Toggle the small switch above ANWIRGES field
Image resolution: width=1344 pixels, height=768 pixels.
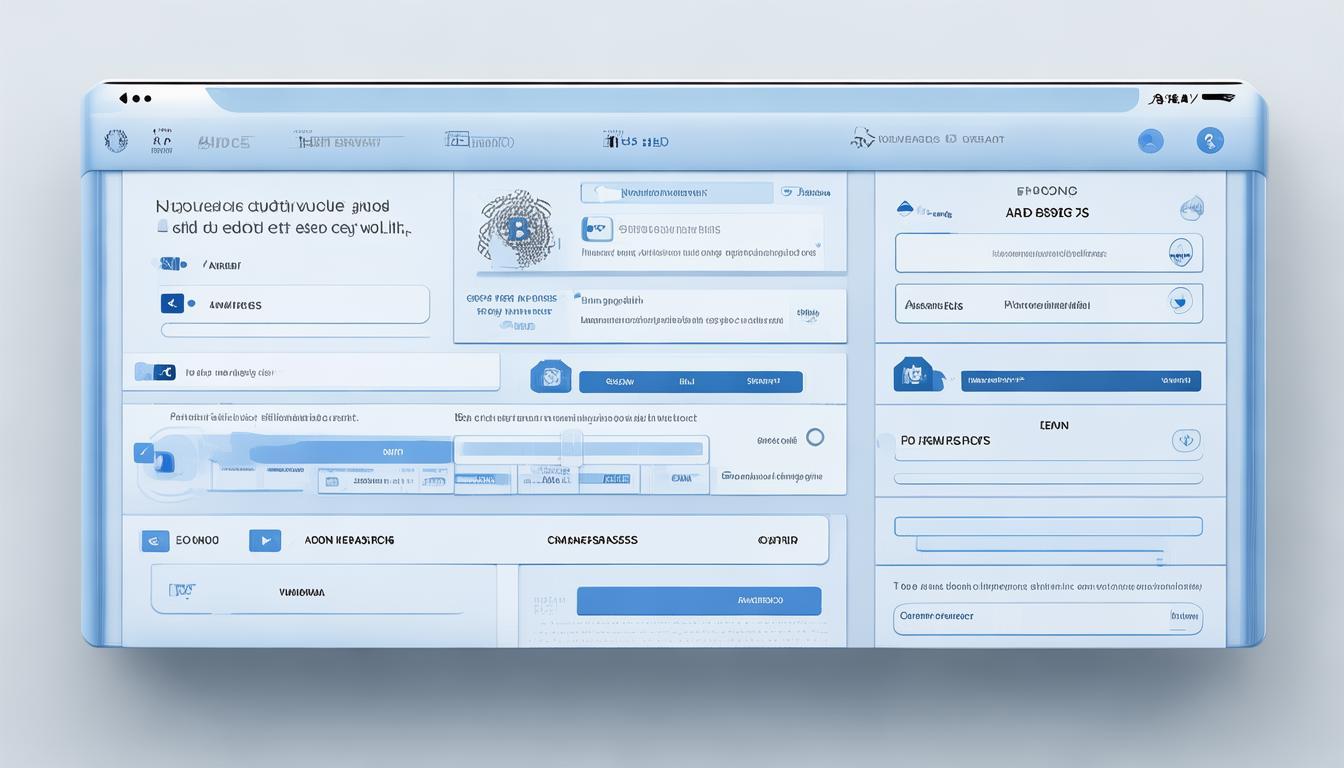tap(169, 264)
